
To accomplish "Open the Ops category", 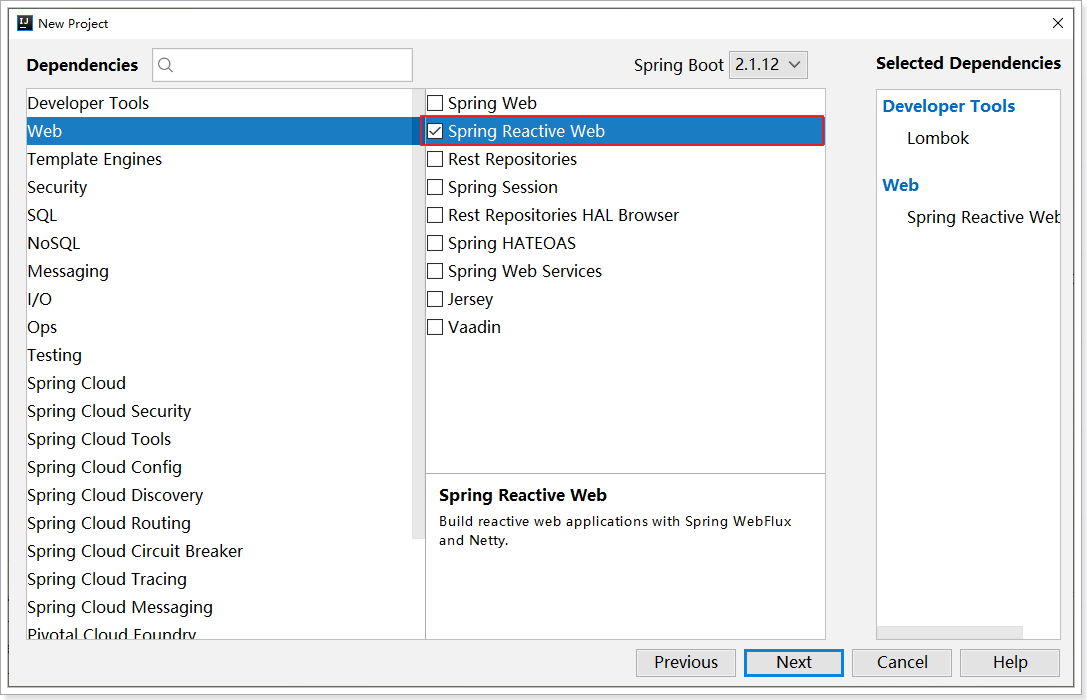I will click(219, 327).
